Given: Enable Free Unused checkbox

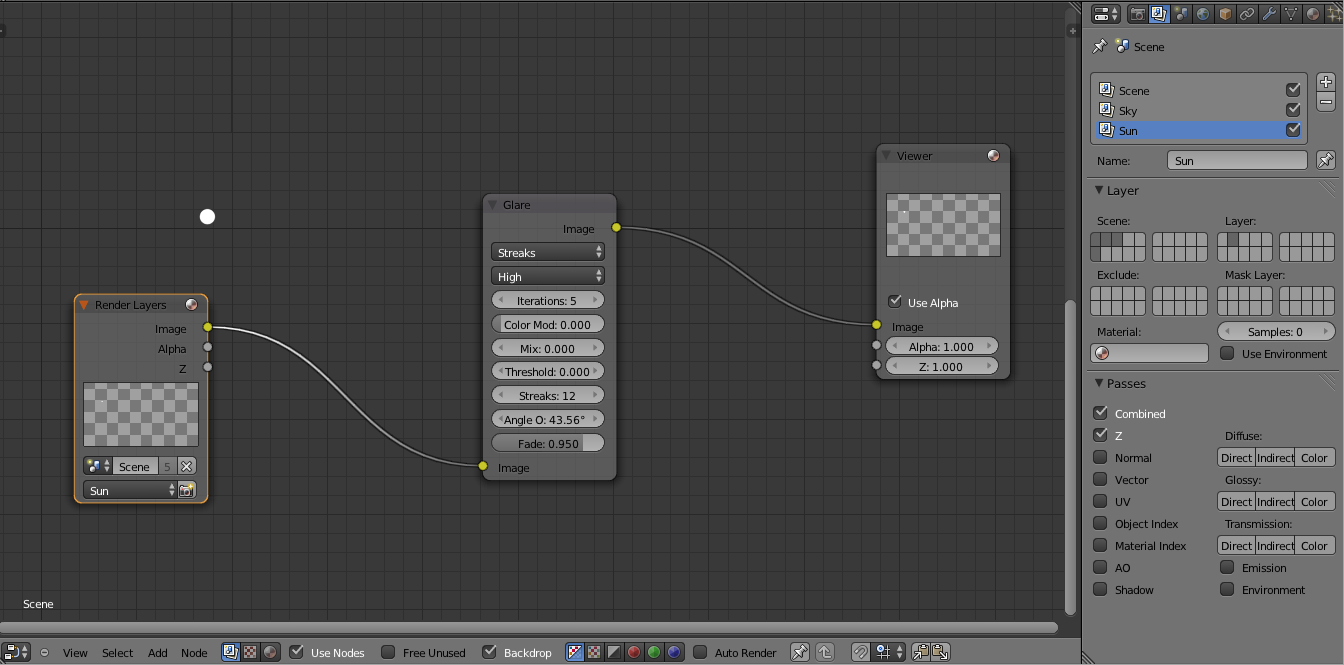Looking at the screenshot, I should pos(388,652).
